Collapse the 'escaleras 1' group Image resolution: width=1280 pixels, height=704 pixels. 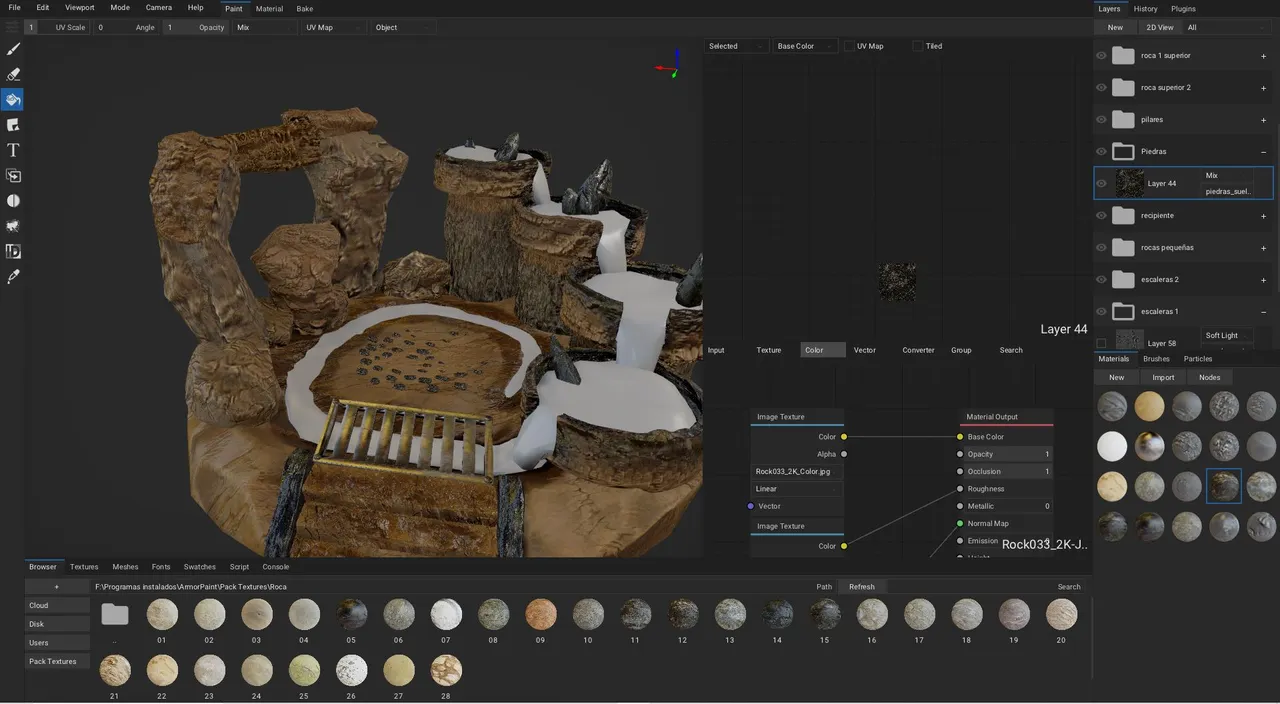click(1264, 312)
